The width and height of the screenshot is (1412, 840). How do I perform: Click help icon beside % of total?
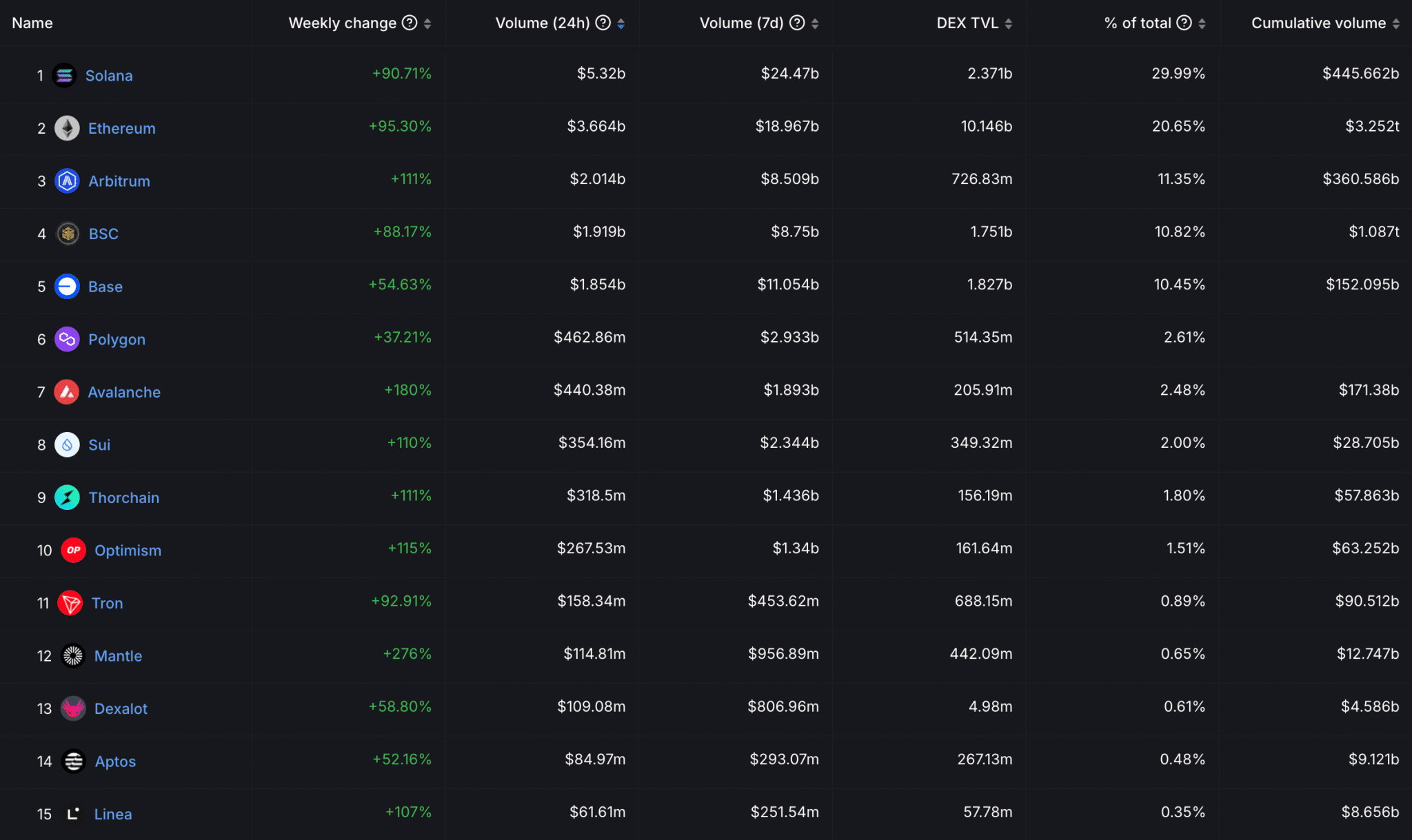point(1184,23)
